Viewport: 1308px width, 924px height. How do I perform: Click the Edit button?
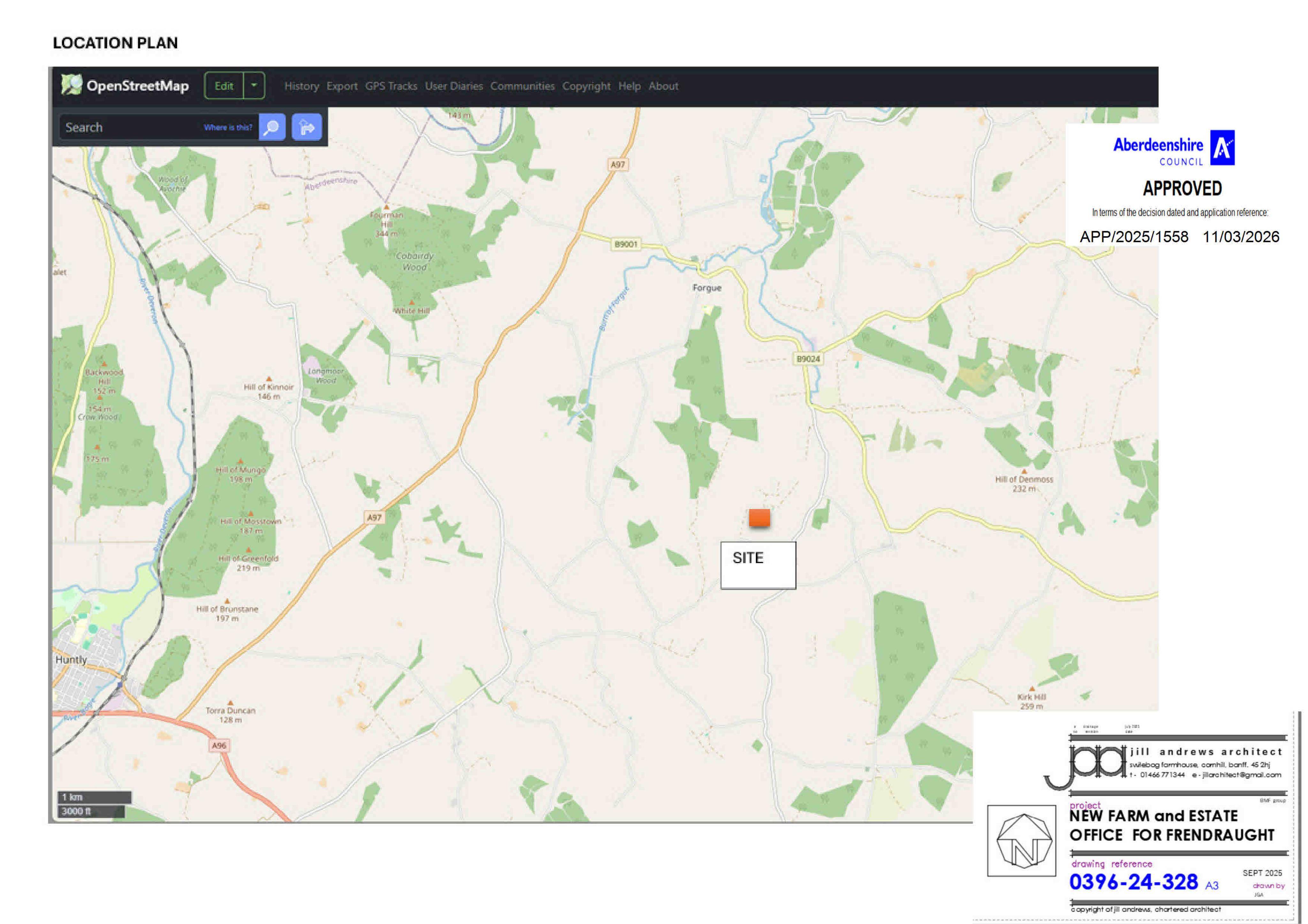pos(224,86)
